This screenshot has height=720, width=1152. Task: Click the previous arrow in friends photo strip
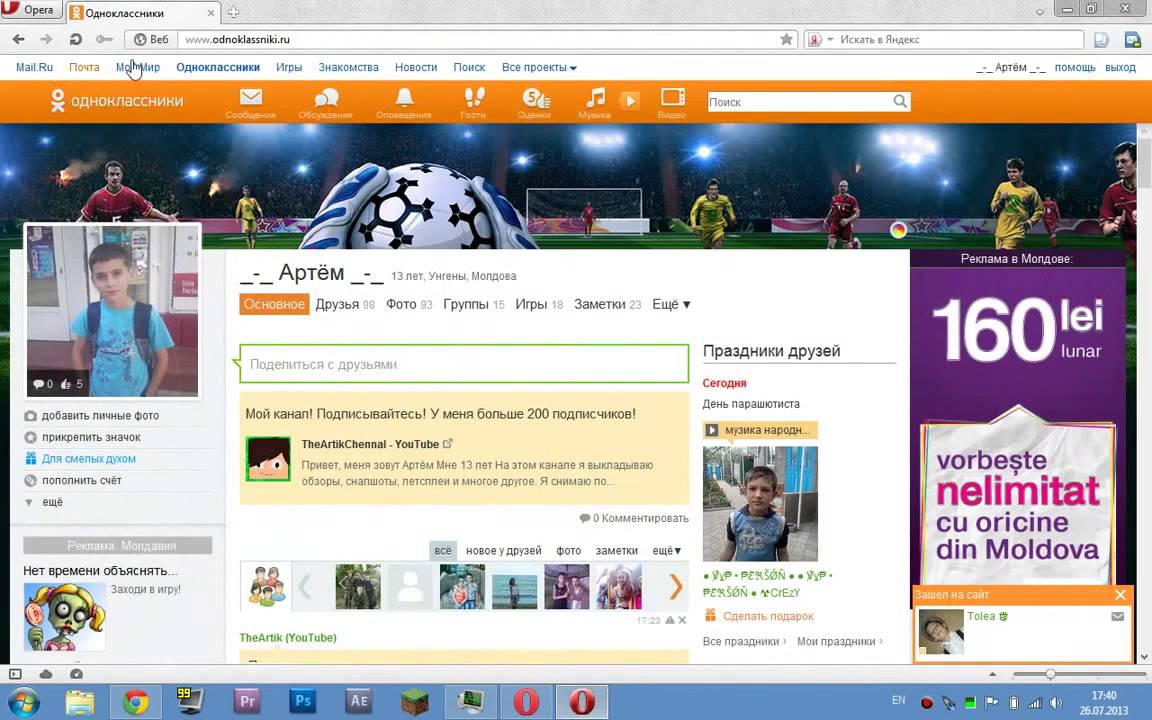tap(304, 586)
